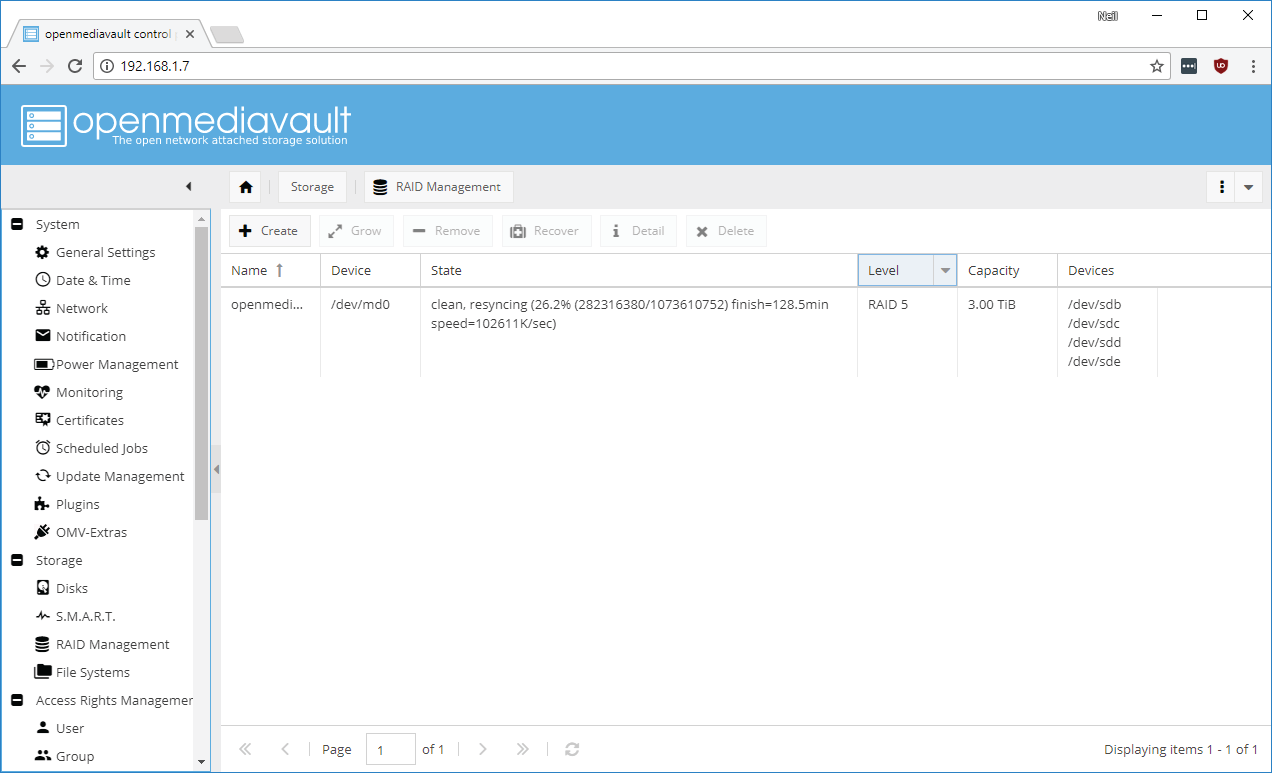Click the Recover button
This screenshot has width=1272, height=773.
(x=546, y=231)
